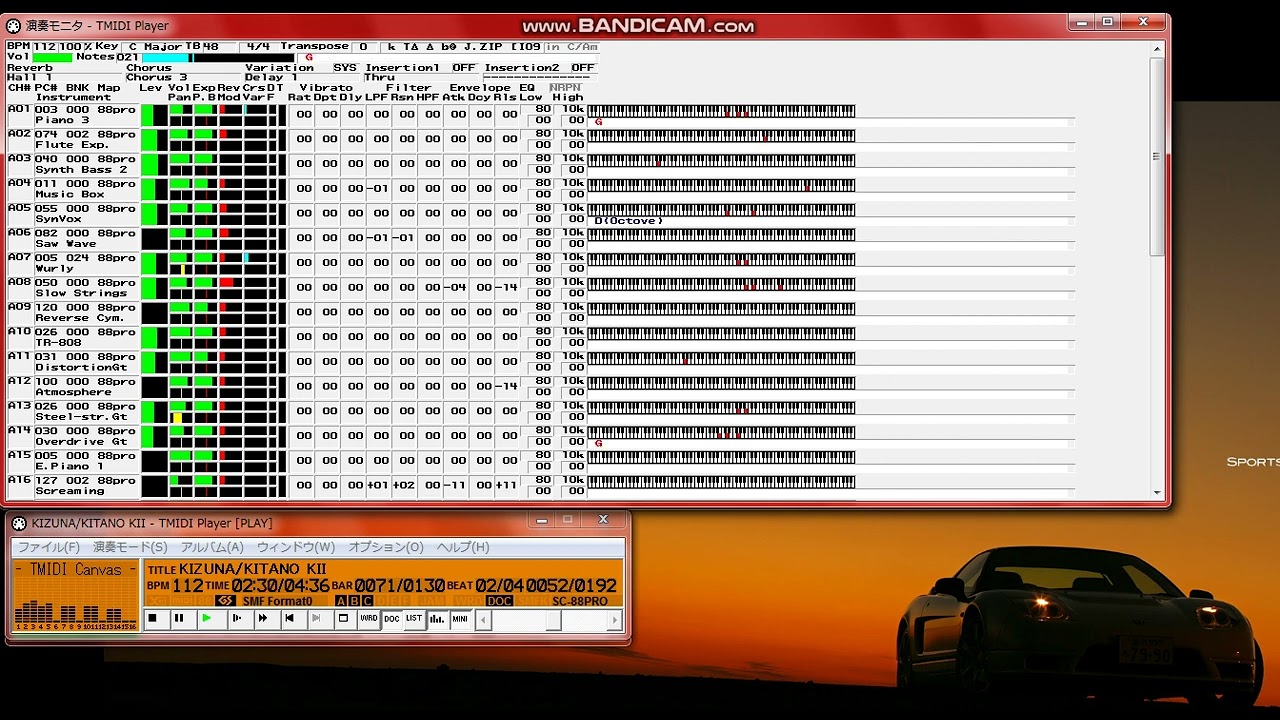This screenshot has height=720, width=1280.
Task: Toggle the Variation SYS indicator
Action: coord(345,68)
